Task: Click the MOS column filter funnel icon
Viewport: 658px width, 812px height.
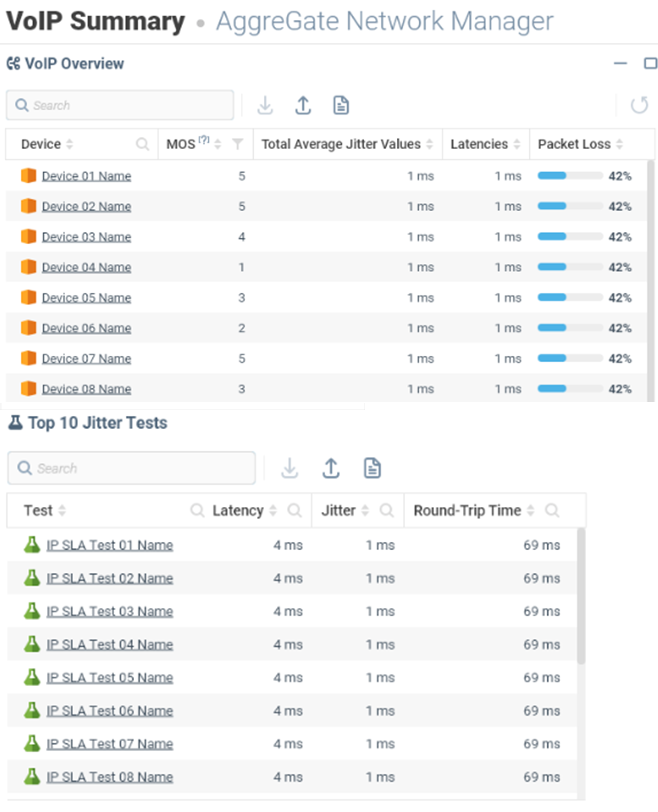Action: pyautogui.click(x=238, y=144)
